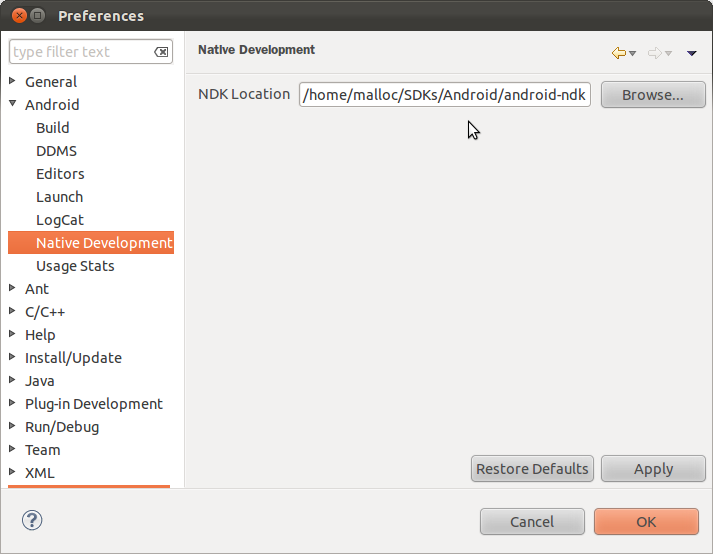
Task: Select XML in the tree
Action: (40, 473)
